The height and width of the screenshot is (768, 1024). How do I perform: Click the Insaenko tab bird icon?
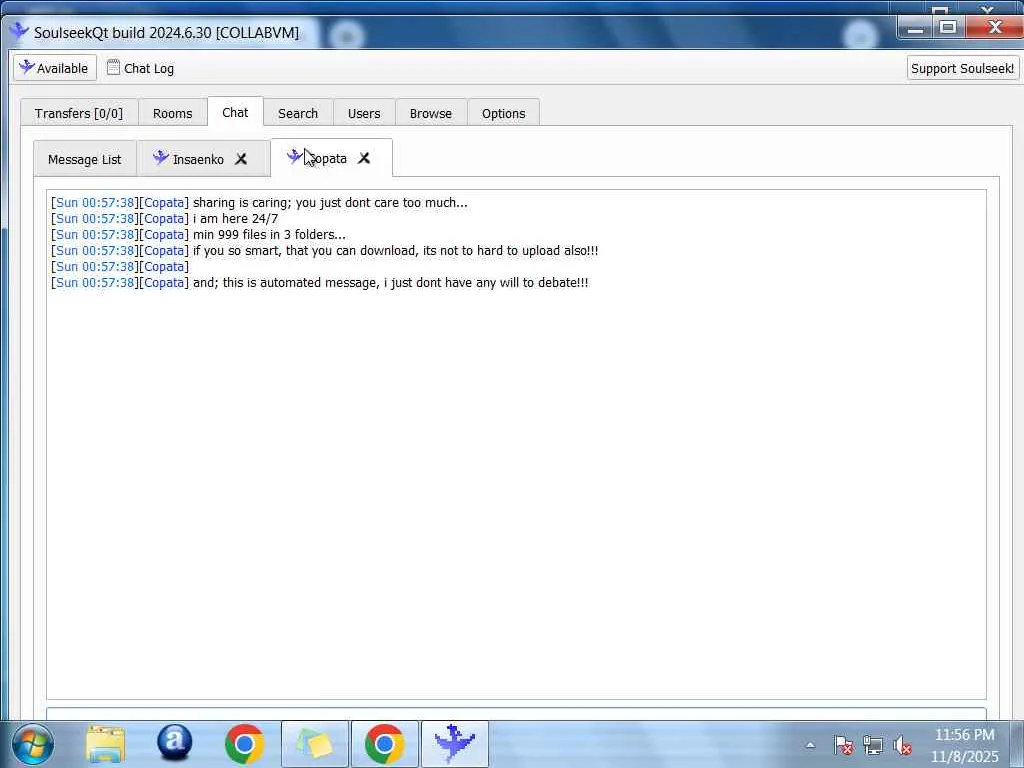(x=161, y=157)
